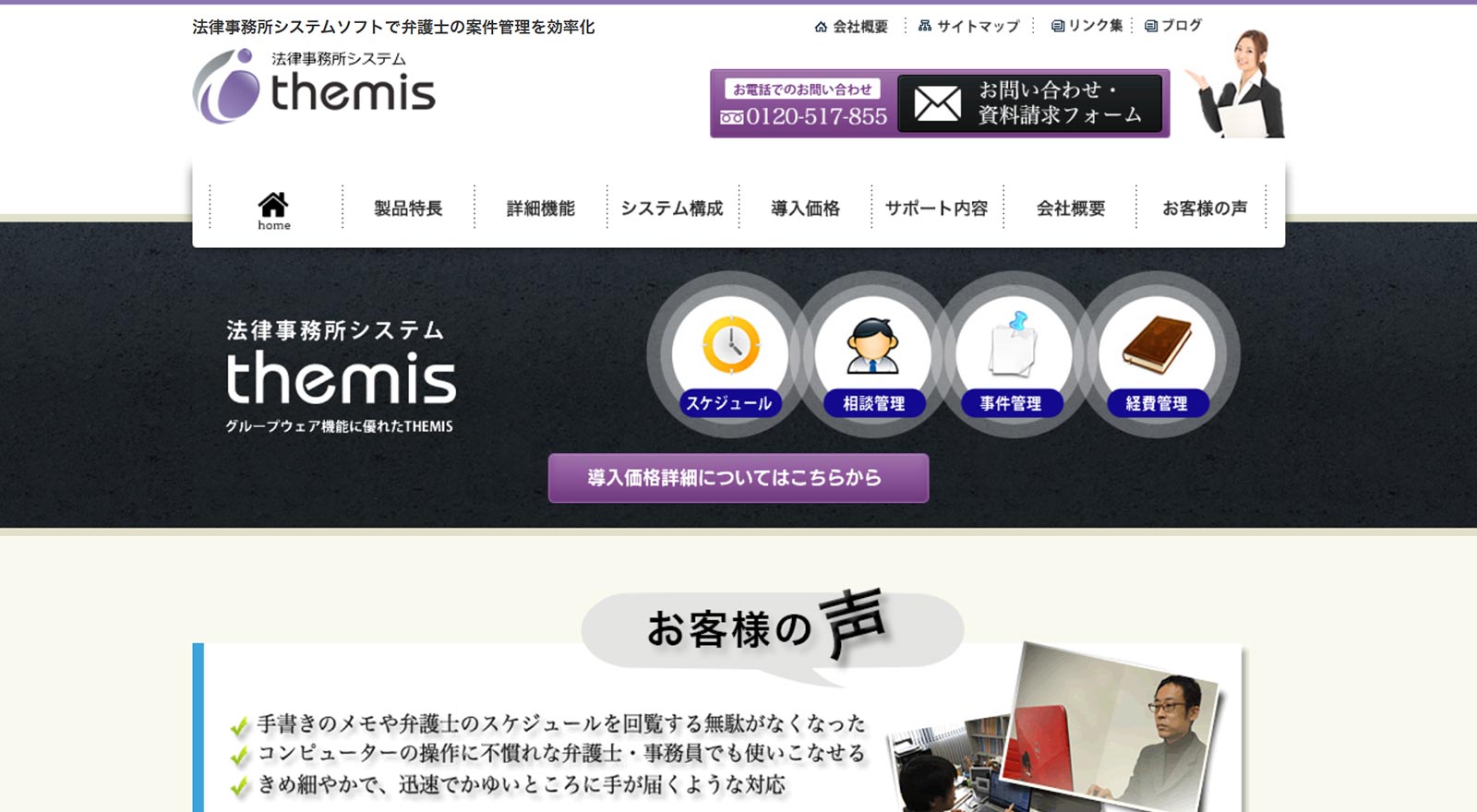Follow the サイトマップ link at top
This screenshot has width=1477, height=812.
coord(969,26)
